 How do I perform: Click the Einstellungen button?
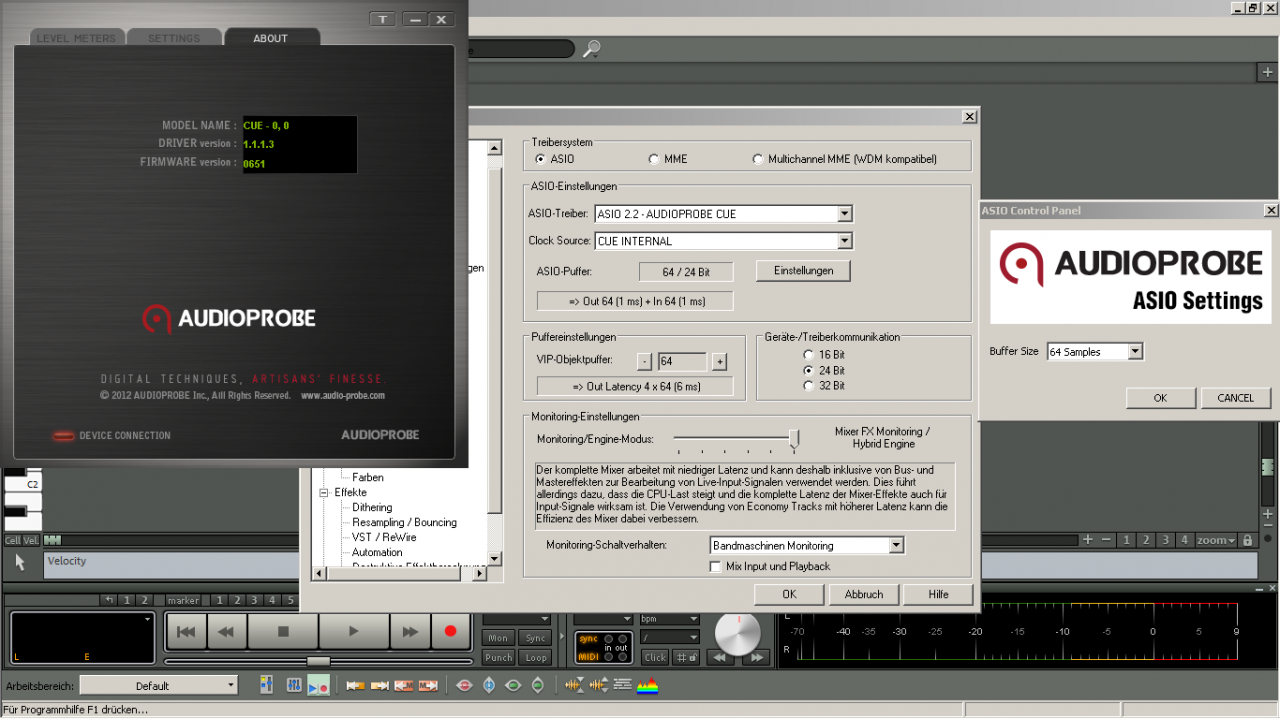[803, 270]
